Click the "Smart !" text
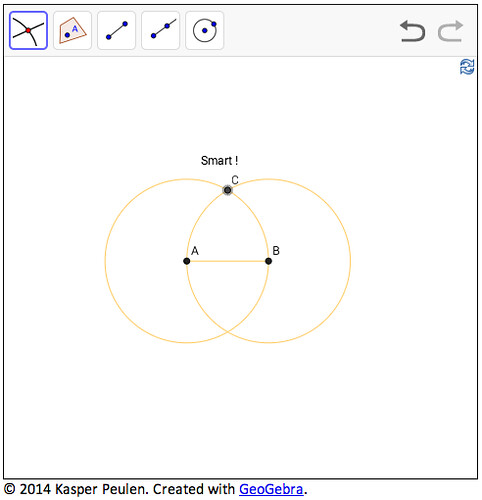The image size is (482, 500). (x=219, y=161)
